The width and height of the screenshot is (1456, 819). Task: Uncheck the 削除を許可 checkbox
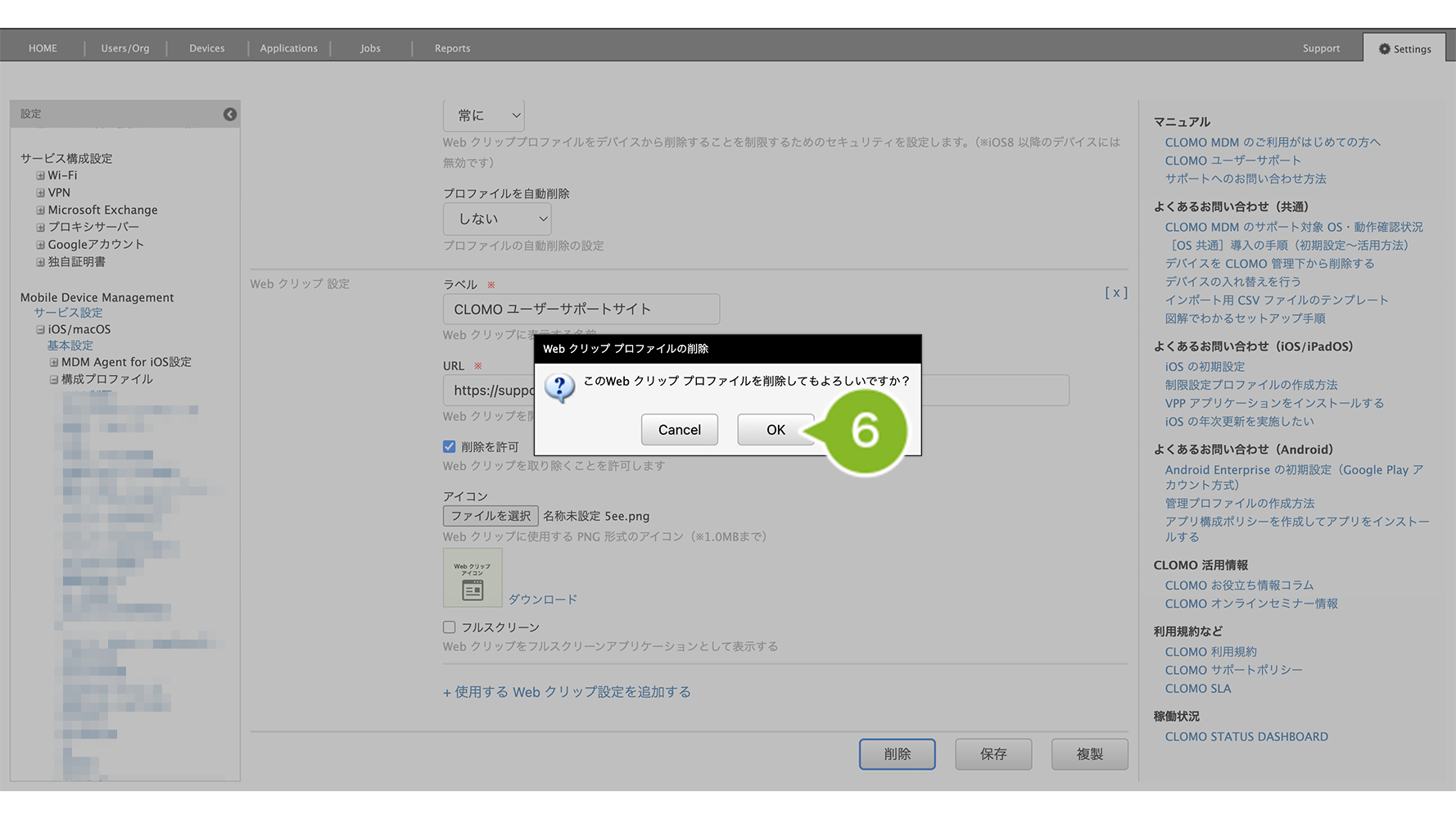(450, 446)
